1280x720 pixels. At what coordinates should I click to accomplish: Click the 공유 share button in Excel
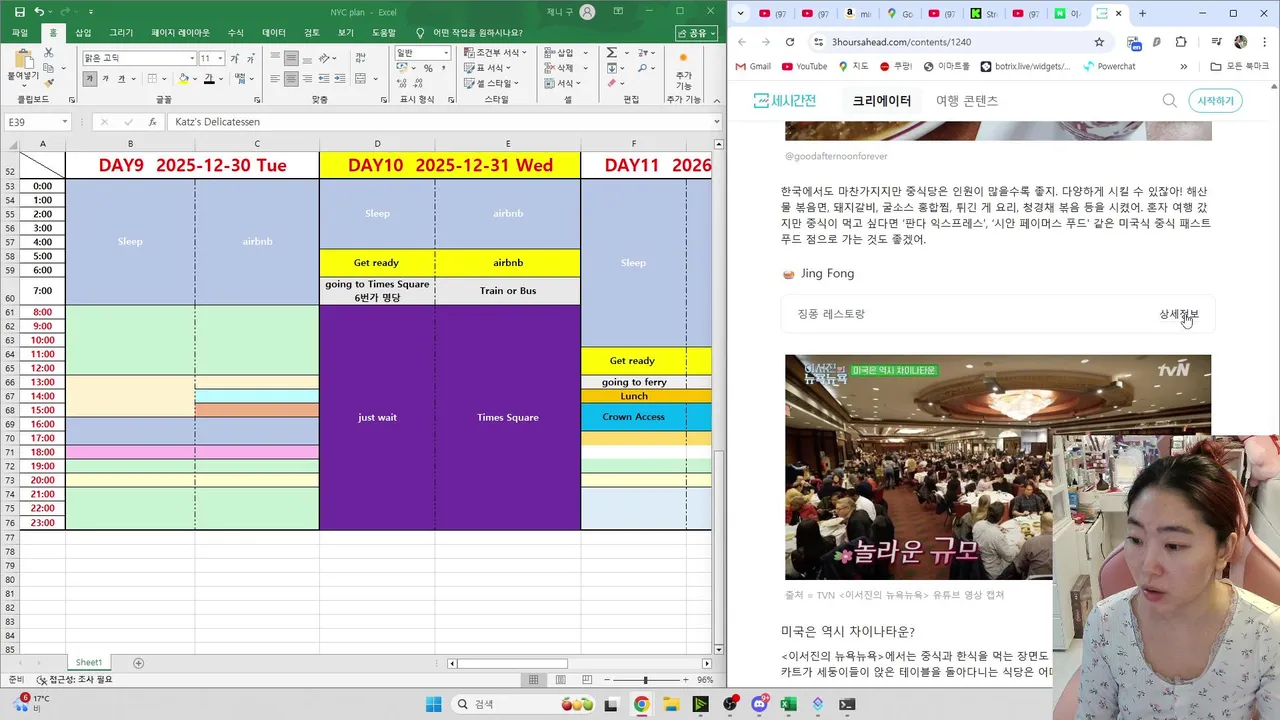click(x=697, y=33)
